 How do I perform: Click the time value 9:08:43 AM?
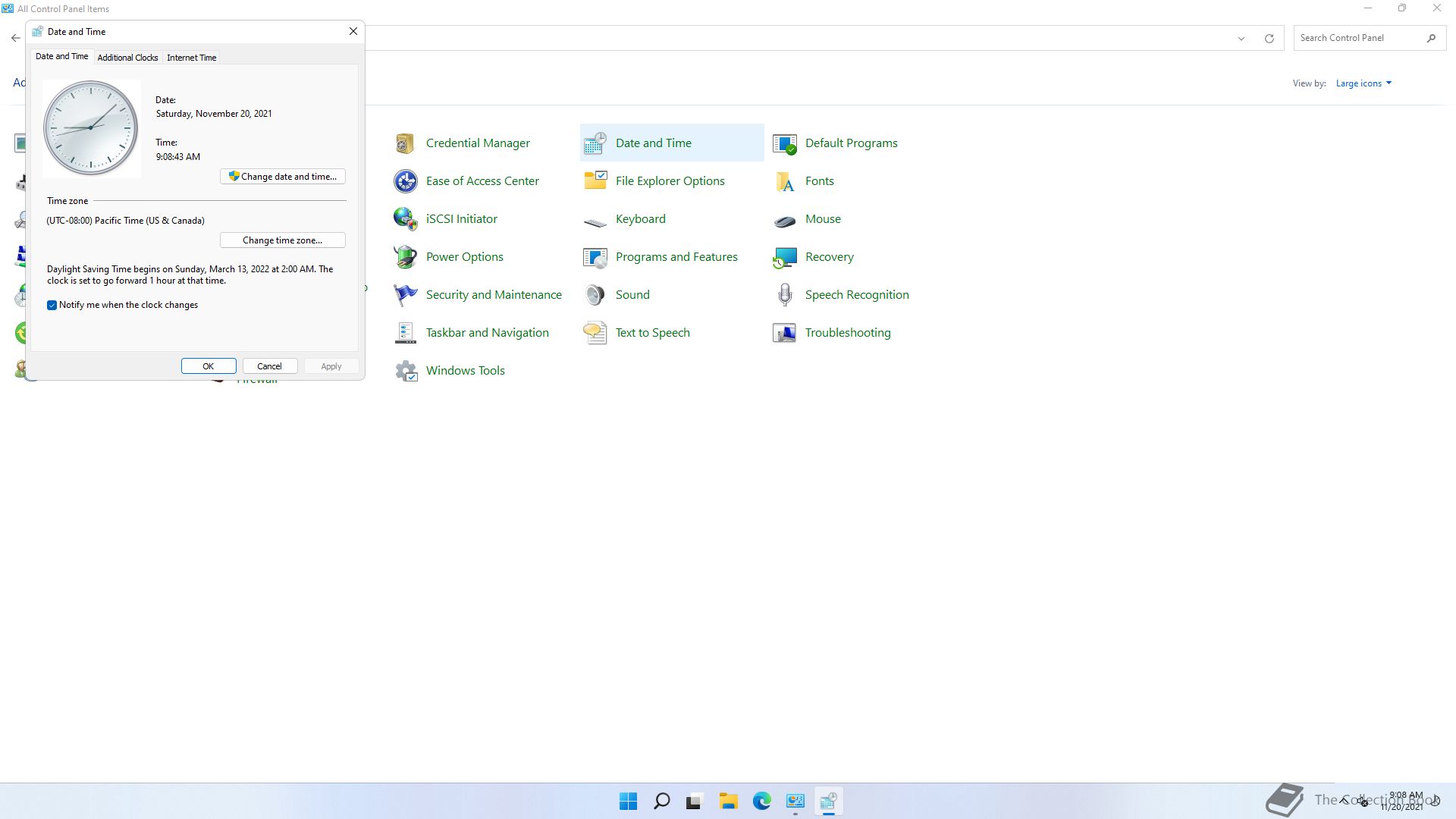coord(178,157)
